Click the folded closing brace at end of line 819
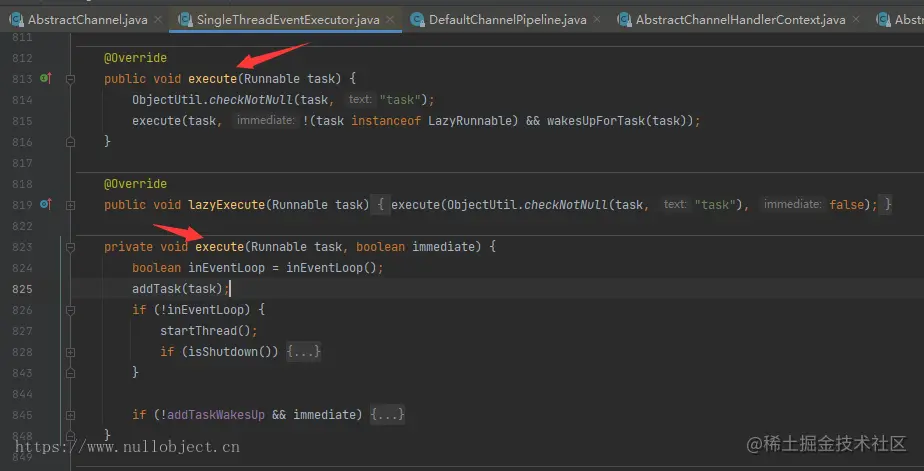This screenshot has height=471, width=924. point(887,205)
